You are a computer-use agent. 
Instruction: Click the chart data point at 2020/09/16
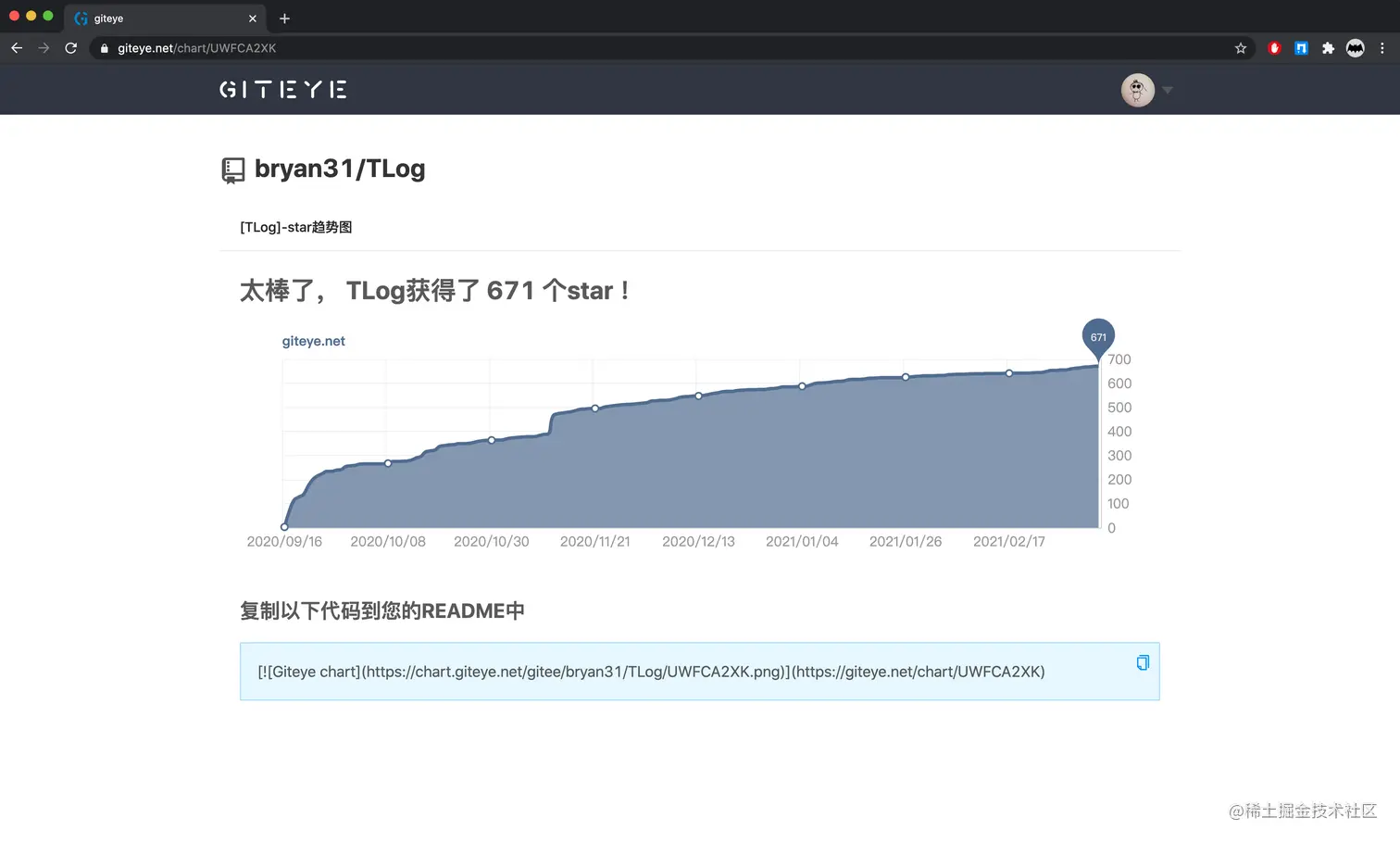(284, 527)
